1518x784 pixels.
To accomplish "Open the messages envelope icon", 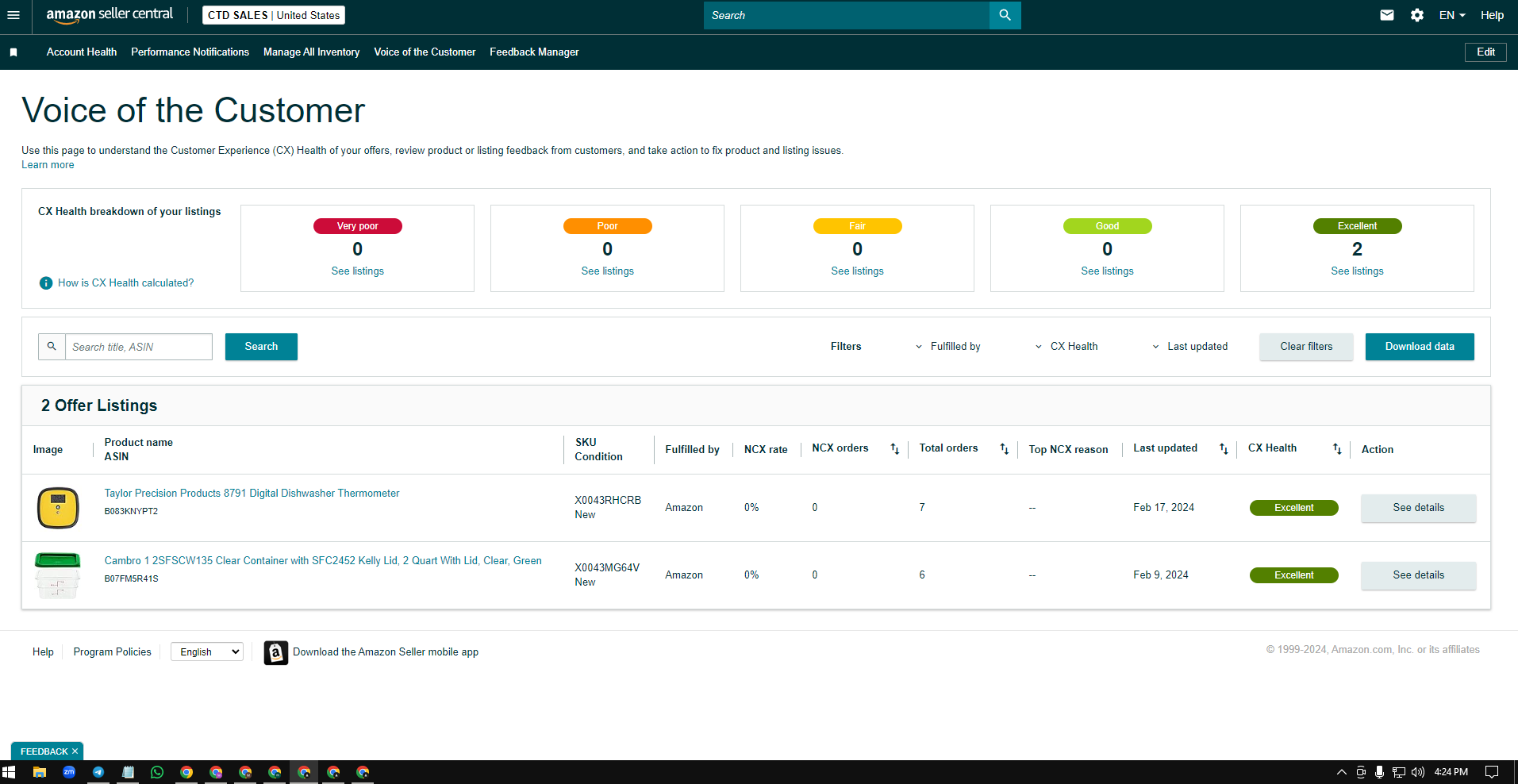I will click(1387, 15).
